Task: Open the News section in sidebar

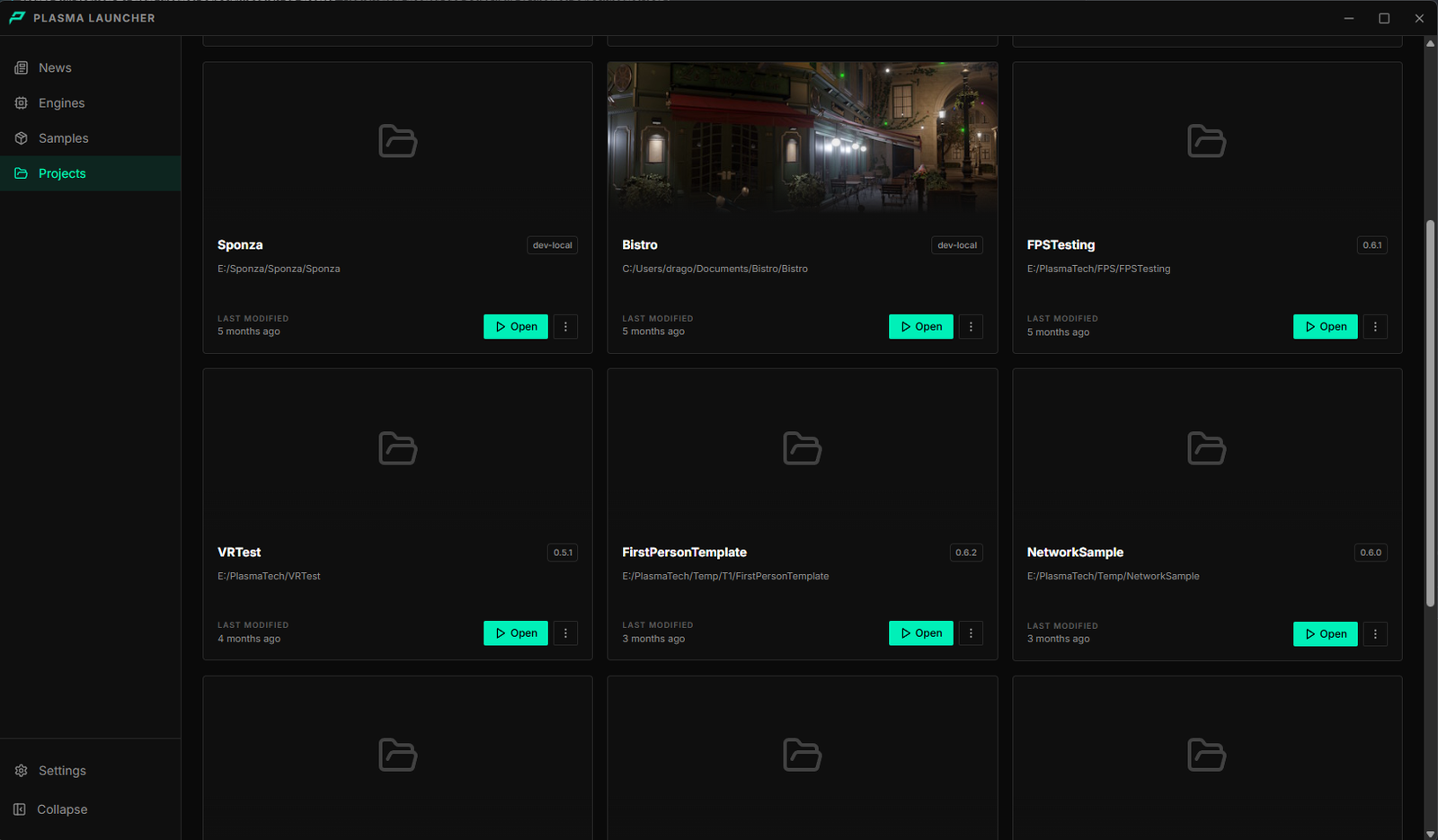Action: [90, 67]
